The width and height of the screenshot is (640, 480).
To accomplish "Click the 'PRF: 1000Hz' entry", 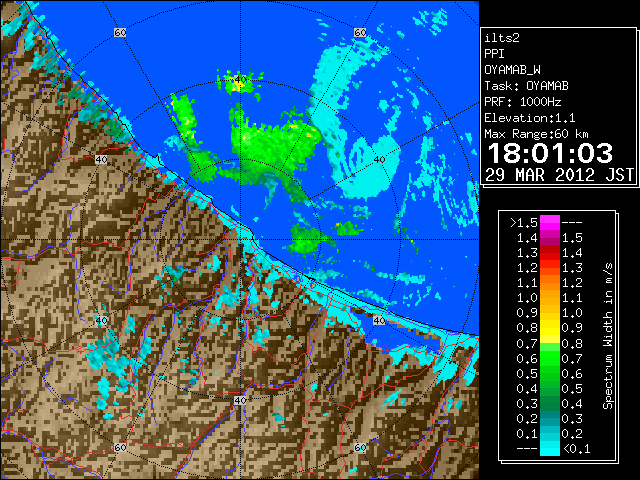I will (523, 102).
